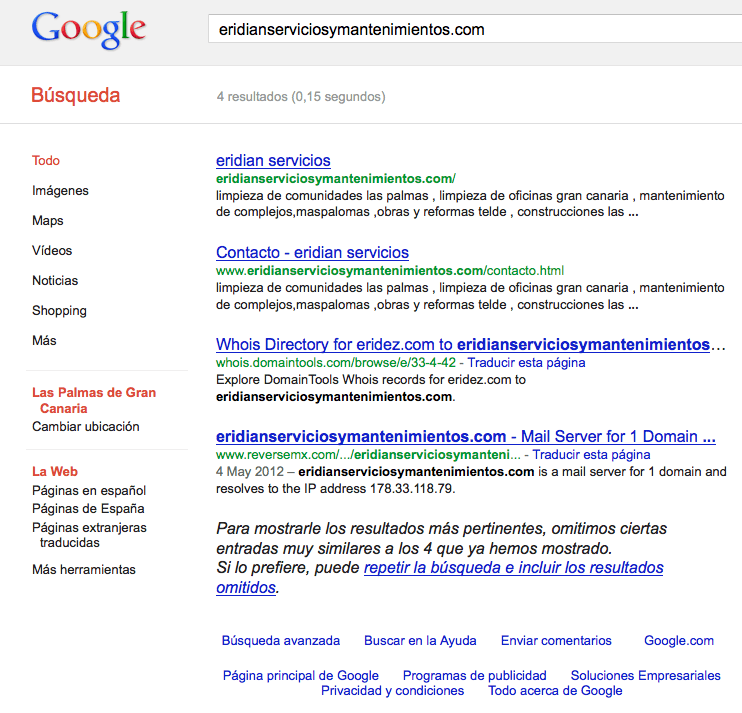The image size is (742, 713).
Task: Open the Whois Directory for eridez.com result
Action: click(x=471, y=344)
